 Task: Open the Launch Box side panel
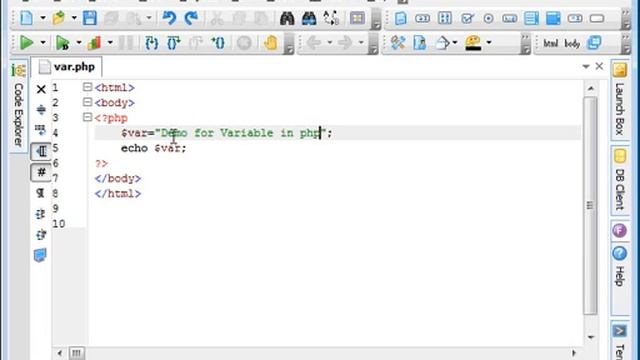click(620, 99)
